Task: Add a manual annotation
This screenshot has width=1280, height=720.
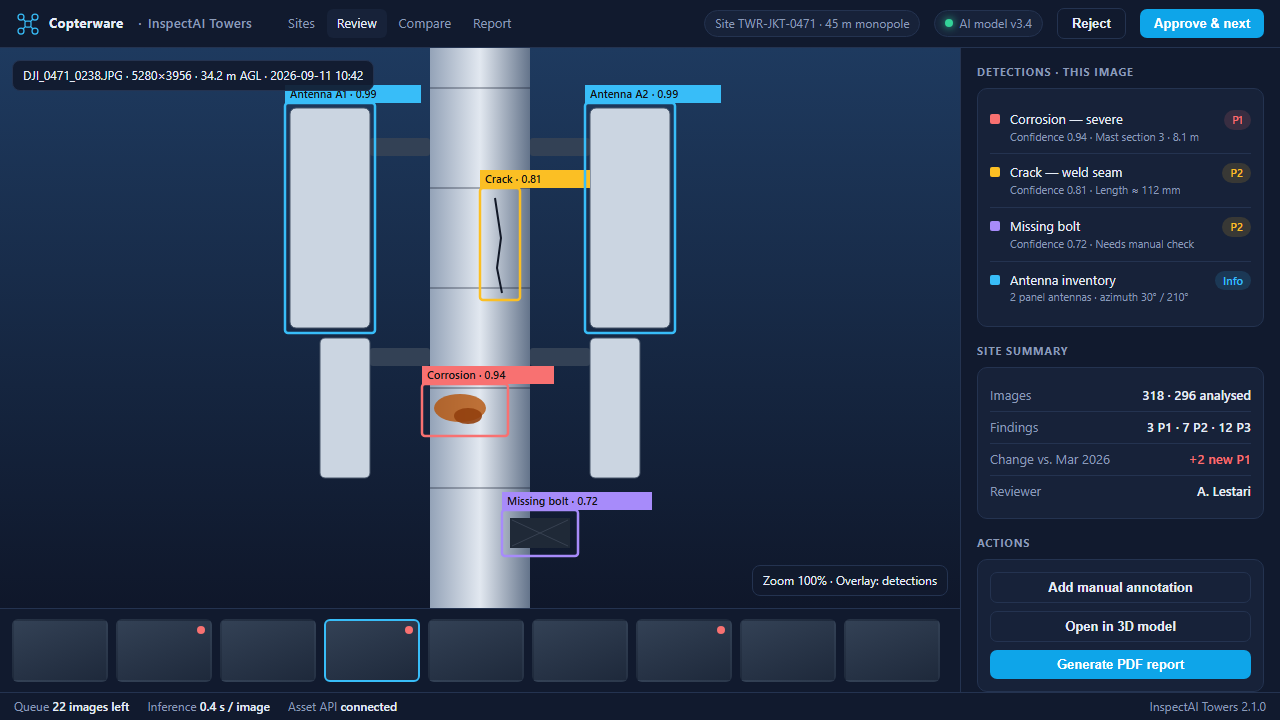Action: point(1120,587)
